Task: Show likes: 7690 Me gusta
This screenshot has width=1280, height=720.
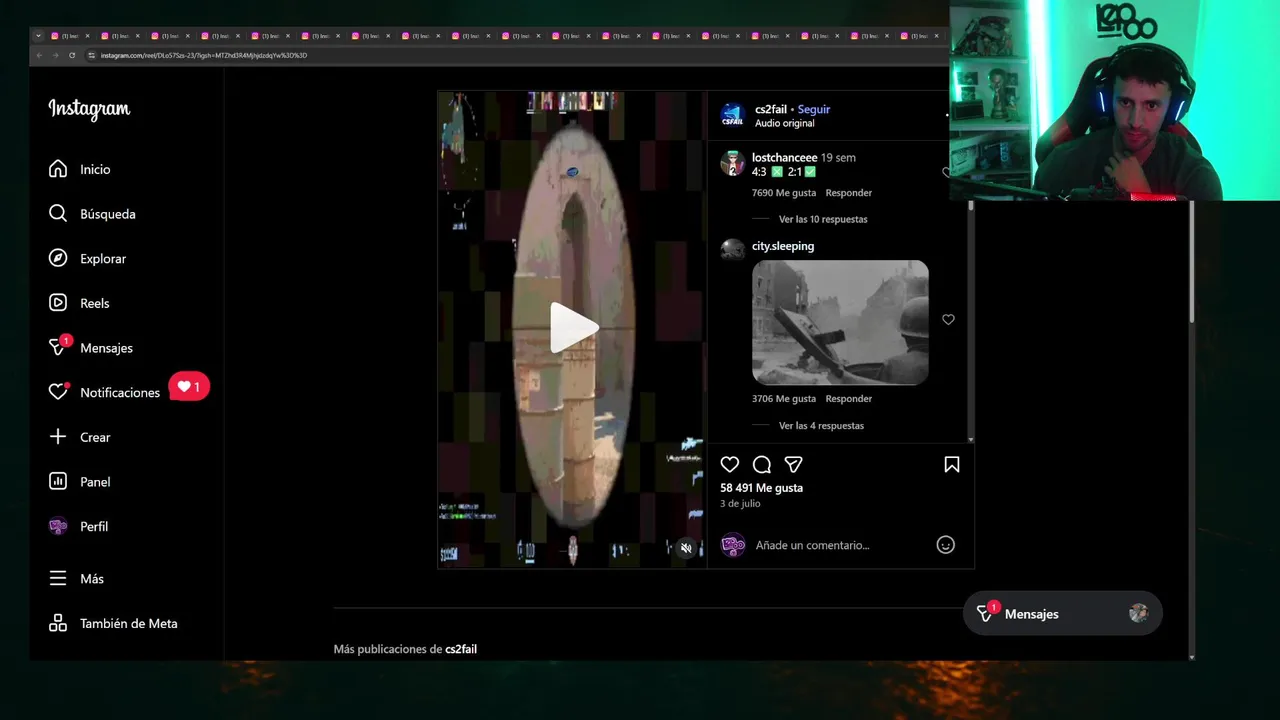Action: (784, 192)
